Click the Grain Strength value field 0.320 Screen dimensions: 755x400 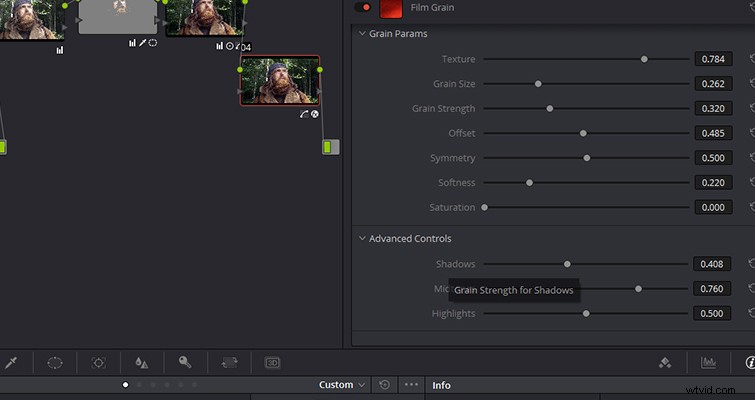click(713, 109)
